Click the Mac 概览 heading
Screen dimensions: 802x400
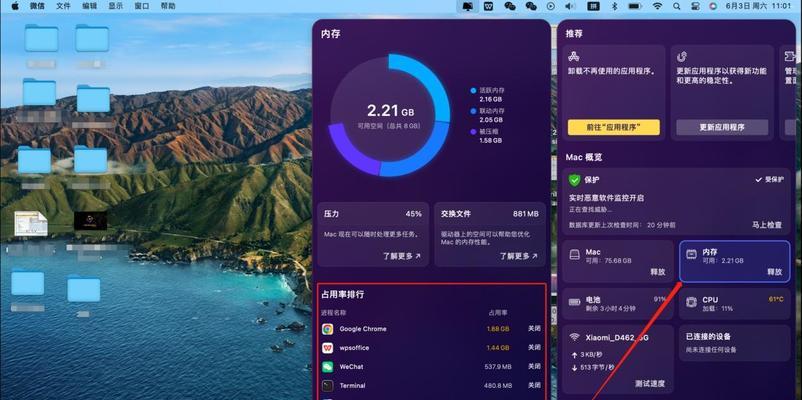[584, 157]
